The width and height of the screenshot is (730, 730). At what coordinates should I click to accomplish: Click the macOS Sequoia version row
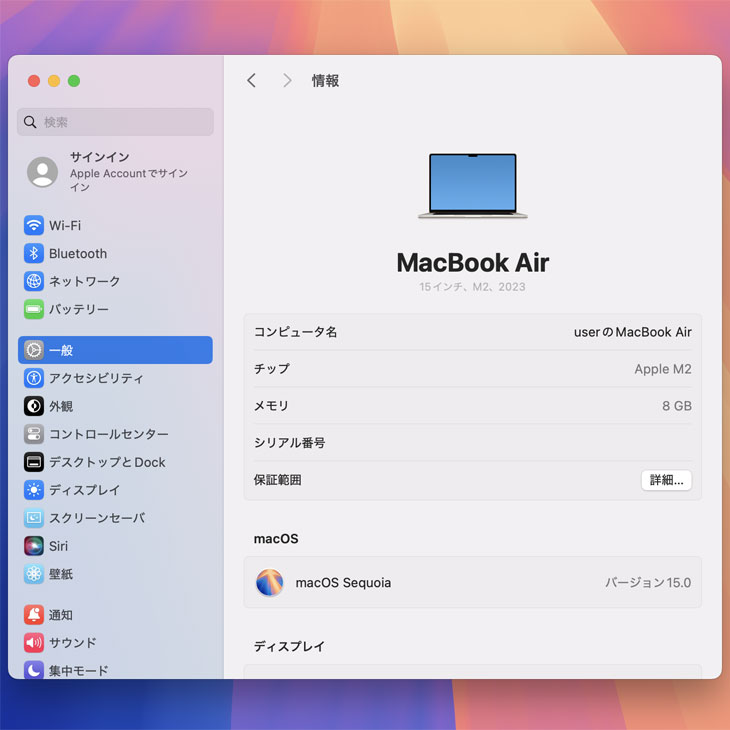coord(472,583)
